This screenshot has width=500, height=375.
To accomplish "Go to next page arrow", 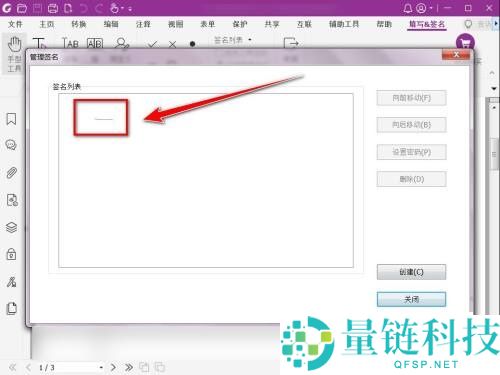I will 113,367.
